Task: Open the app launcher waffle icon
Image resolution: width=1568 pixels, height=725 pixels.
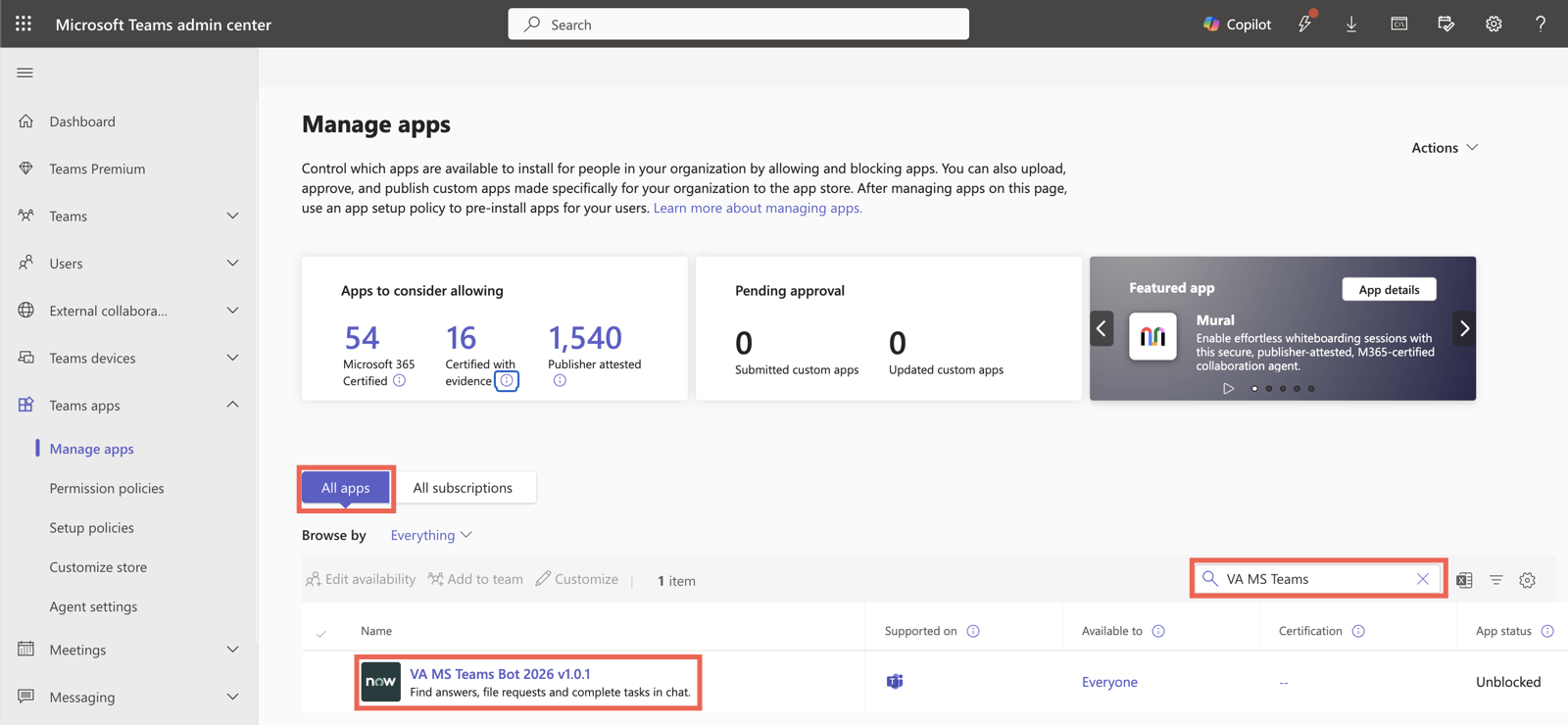Action: point(24,24)
